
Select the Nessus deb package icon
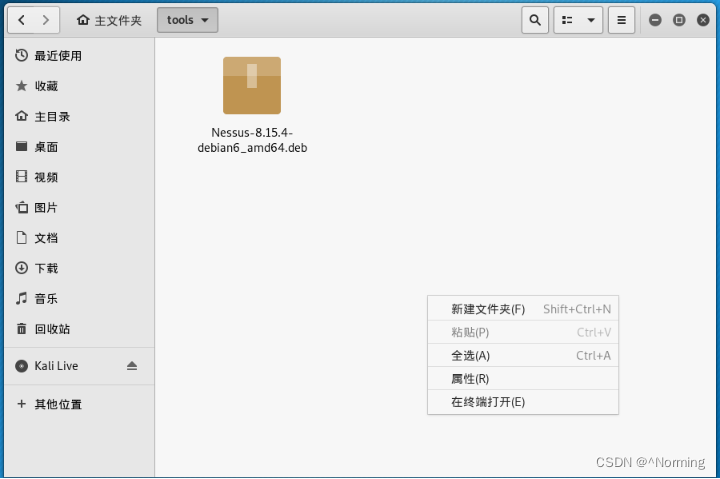tap(252, 85)
